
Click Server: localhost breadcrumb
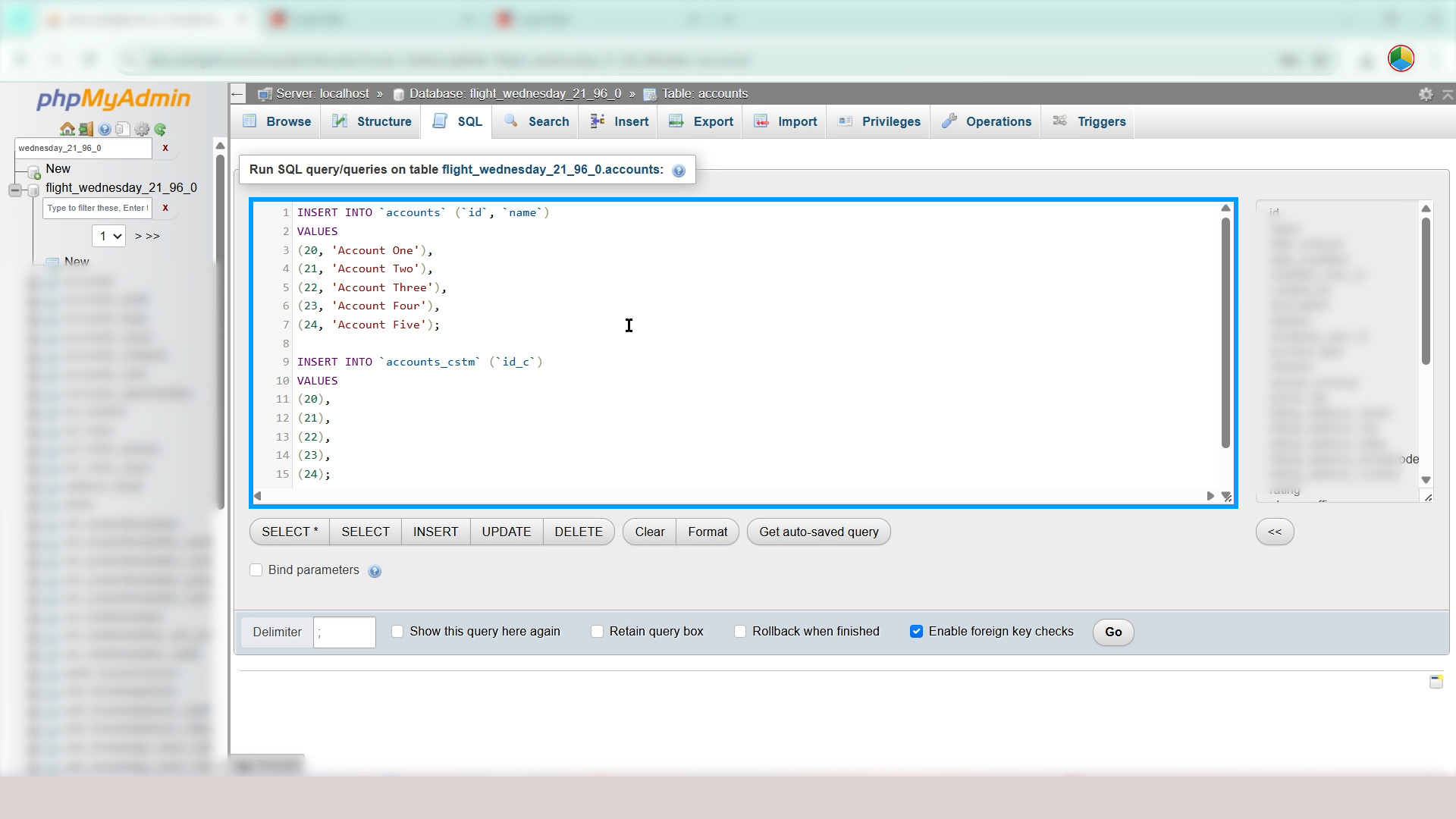pos(322,94)
